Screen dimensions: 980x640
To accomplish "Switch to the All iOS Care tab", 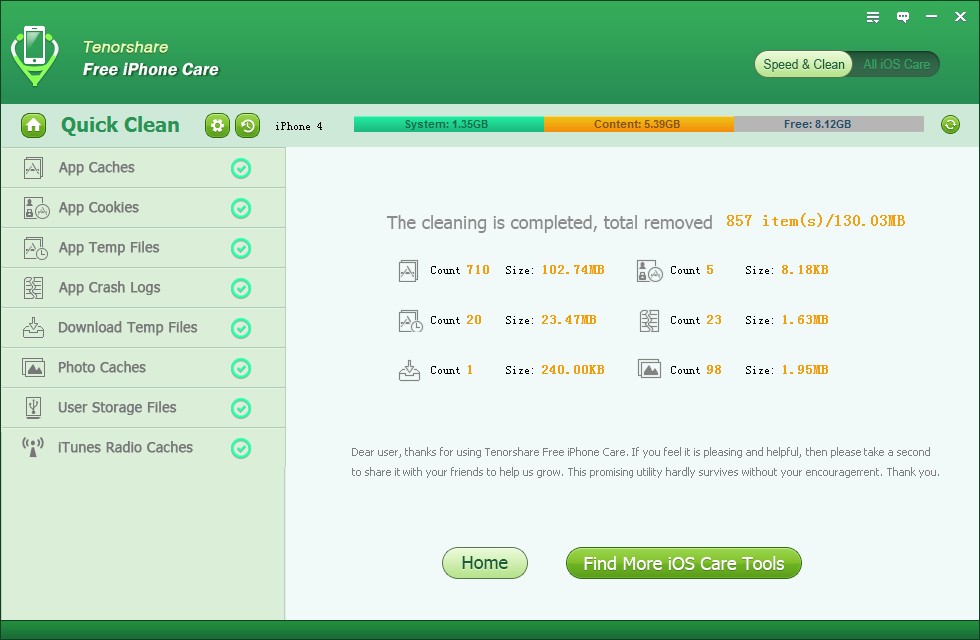I will (x=896, y=64).
